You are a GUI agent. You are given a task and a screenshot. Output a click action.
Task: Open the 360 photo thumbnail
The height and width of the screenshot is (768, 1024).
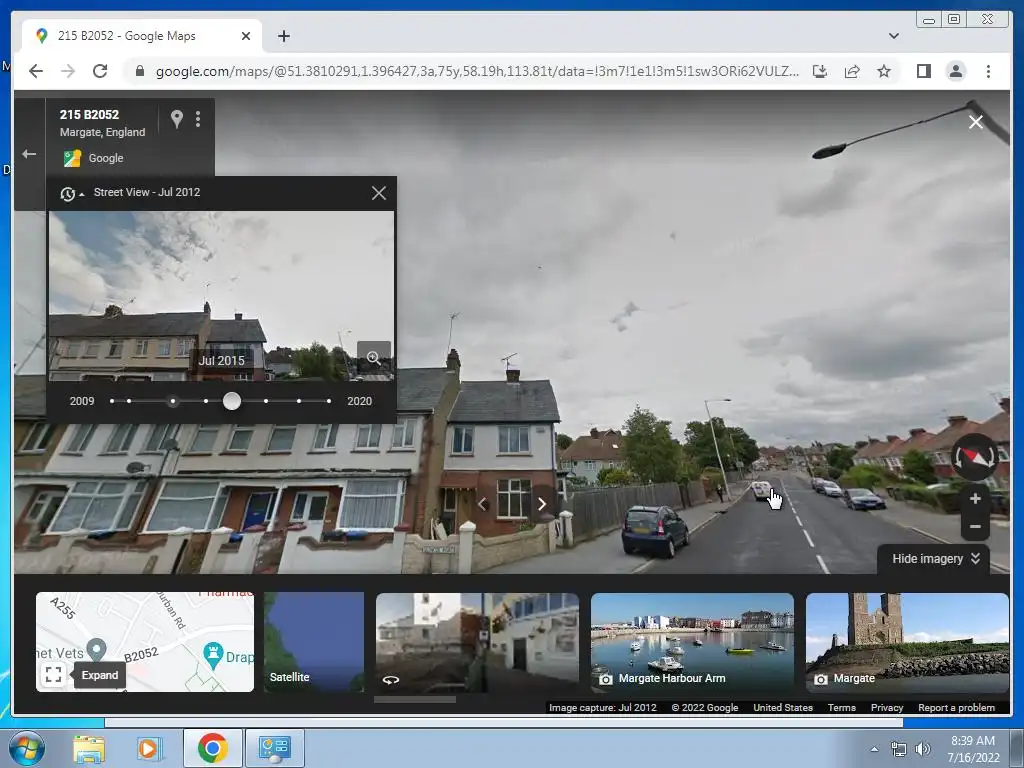pyautogui.click(x=477, y=643)
